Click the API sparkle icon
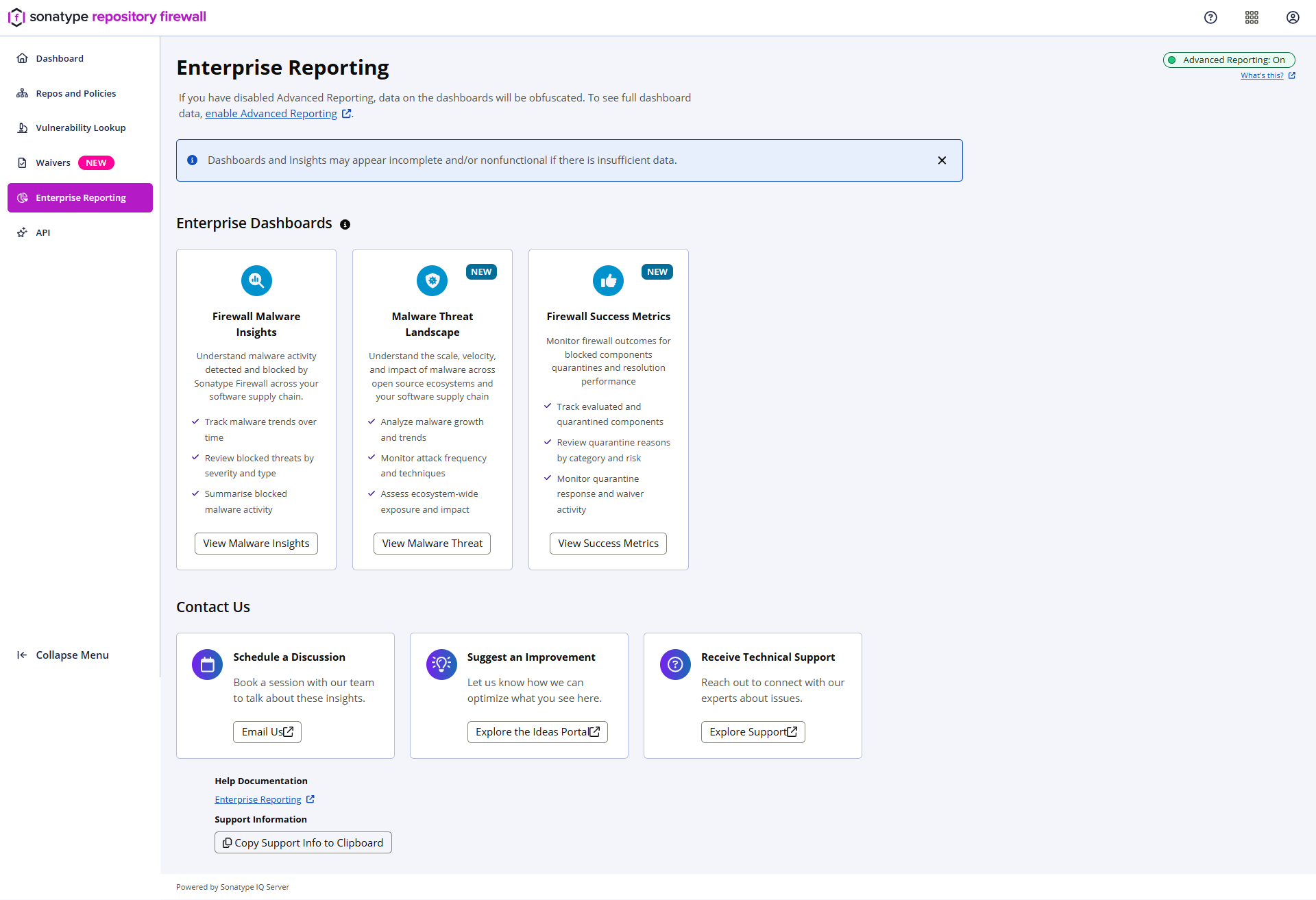The width and height of the screenshot is (1316, 900). pyautogui.click(x=23, y=232)
